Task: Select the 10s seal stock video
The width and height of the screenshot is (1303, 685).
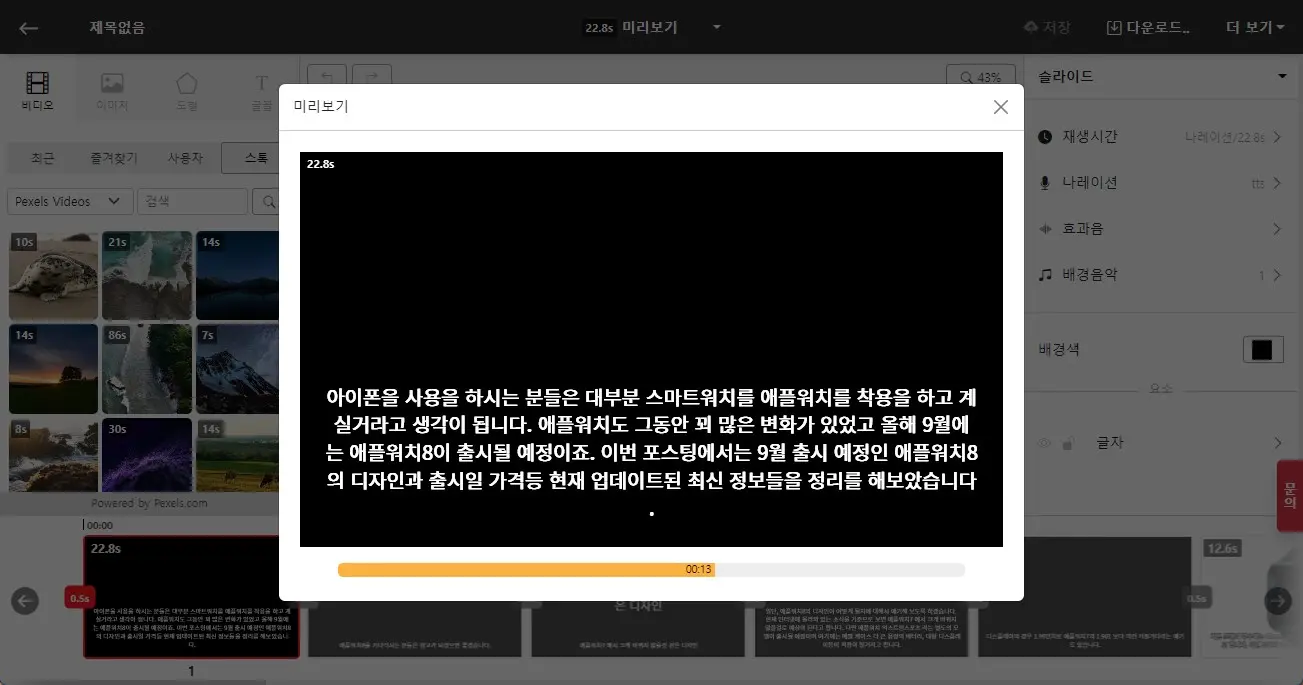Action: pos(54,275)
